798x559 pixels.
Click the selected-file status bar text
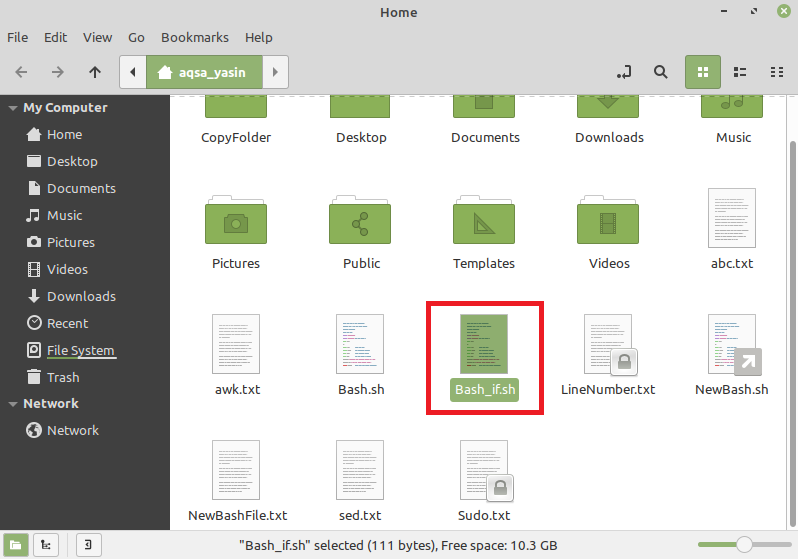[x=398, y=545]
